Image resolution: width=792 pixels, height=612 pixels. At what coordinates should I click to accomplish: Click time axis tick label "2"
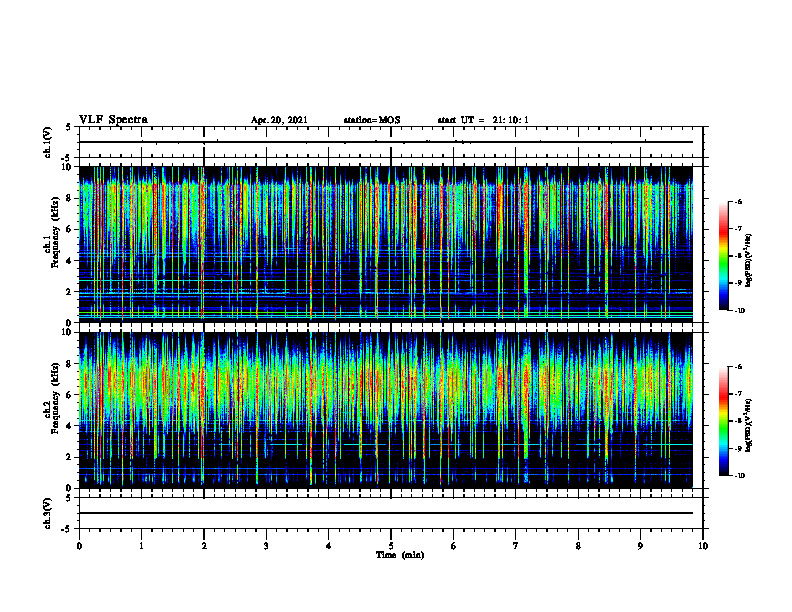(x=204, y=546)
